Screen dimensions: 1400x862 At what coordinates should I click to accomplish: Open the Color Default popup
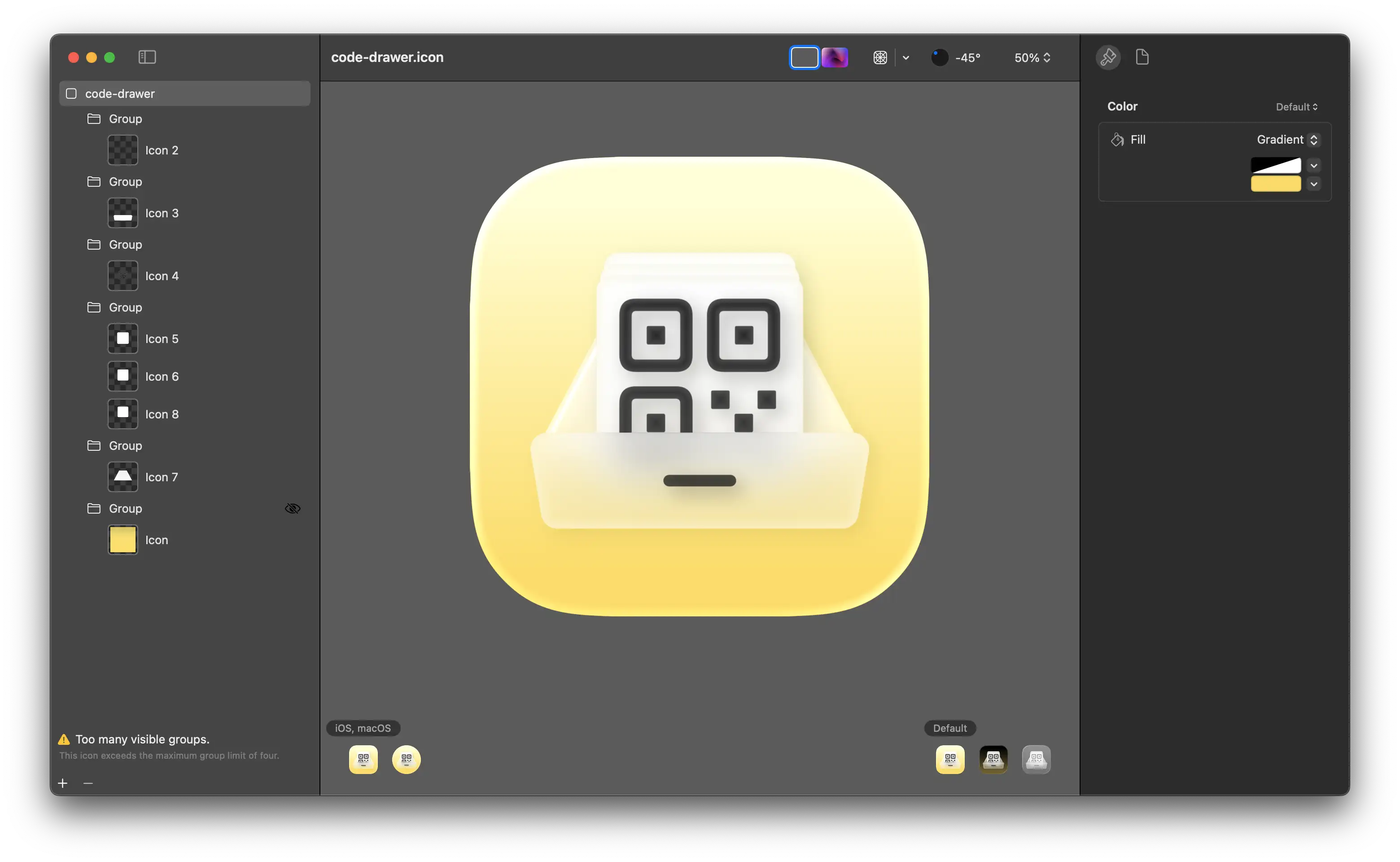(x=1296, y=106)
